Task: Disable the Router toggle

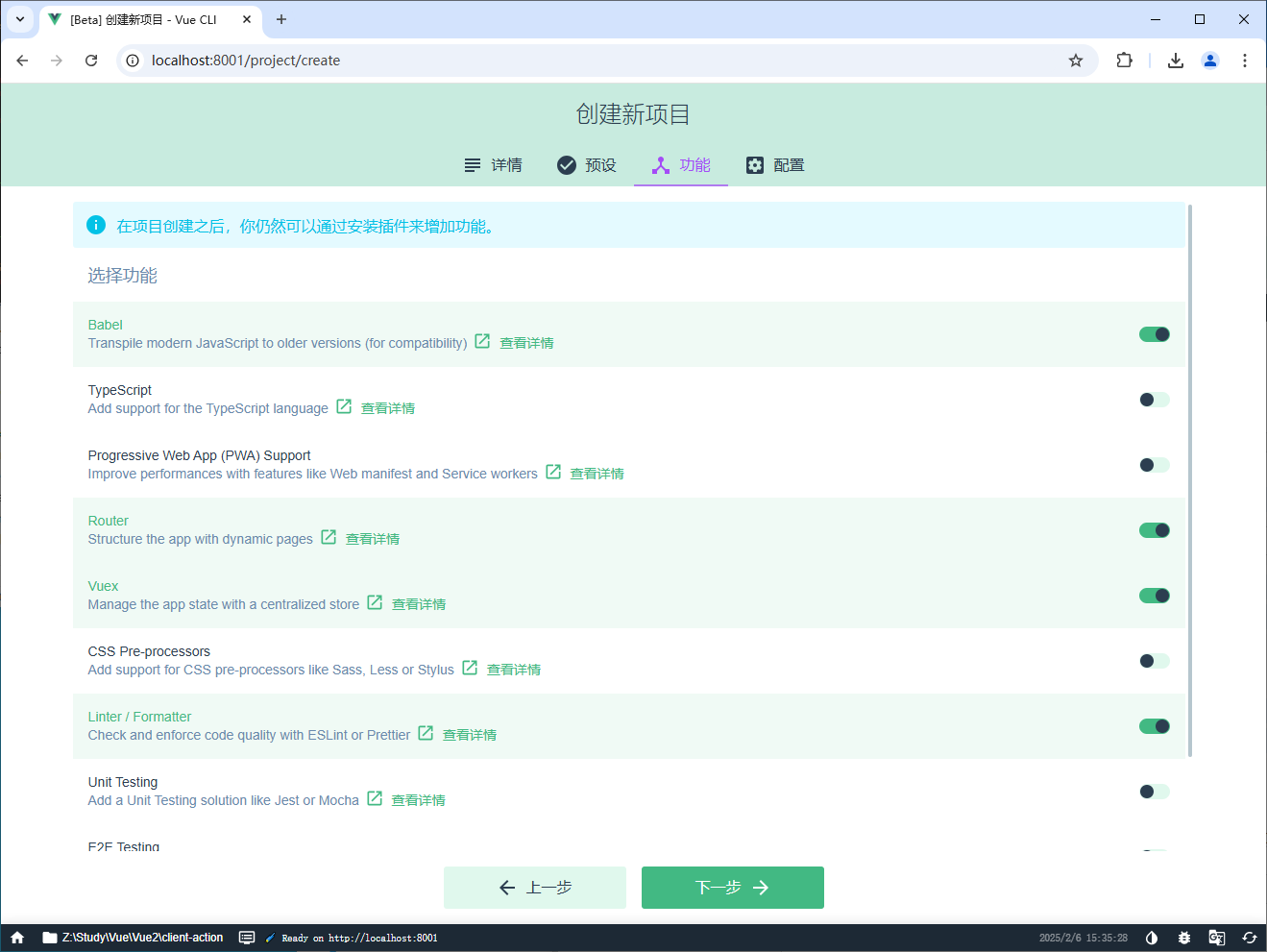Action: click(x=1155, y=530)
